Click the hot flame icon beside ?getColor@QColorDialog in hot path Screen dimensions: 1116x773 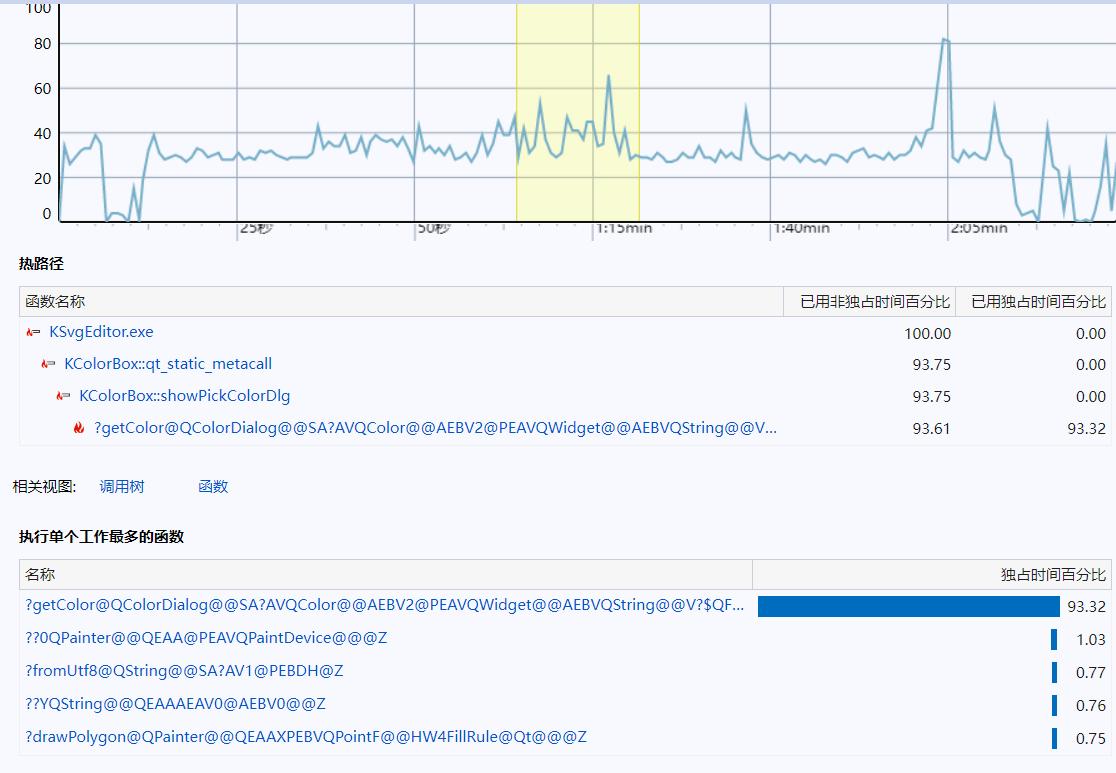tap(79, 428)
